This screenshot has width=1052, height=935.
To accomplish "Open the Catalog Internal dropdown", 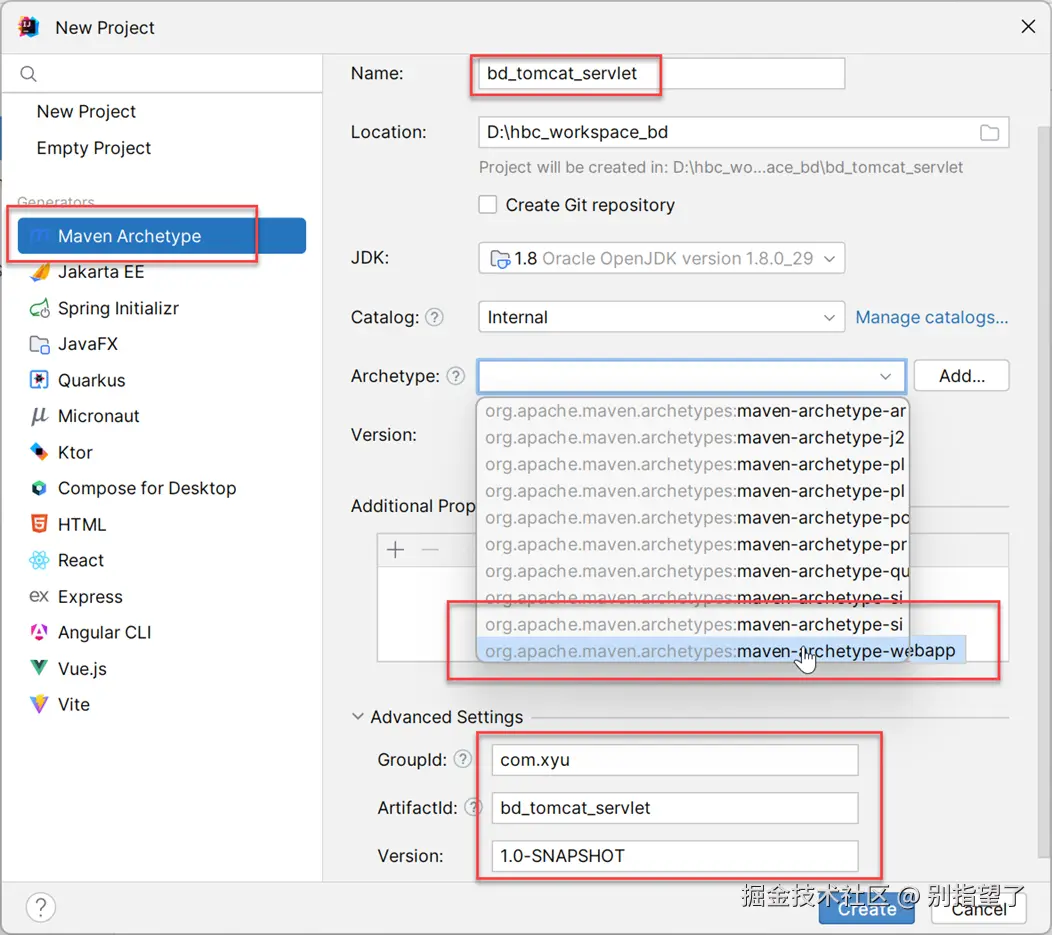I will [662, 317].
